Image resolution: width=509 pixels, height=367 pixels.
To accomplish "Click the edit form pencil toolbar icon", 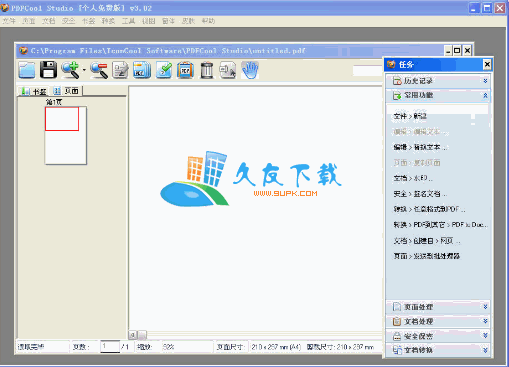I will pos(120,70).
